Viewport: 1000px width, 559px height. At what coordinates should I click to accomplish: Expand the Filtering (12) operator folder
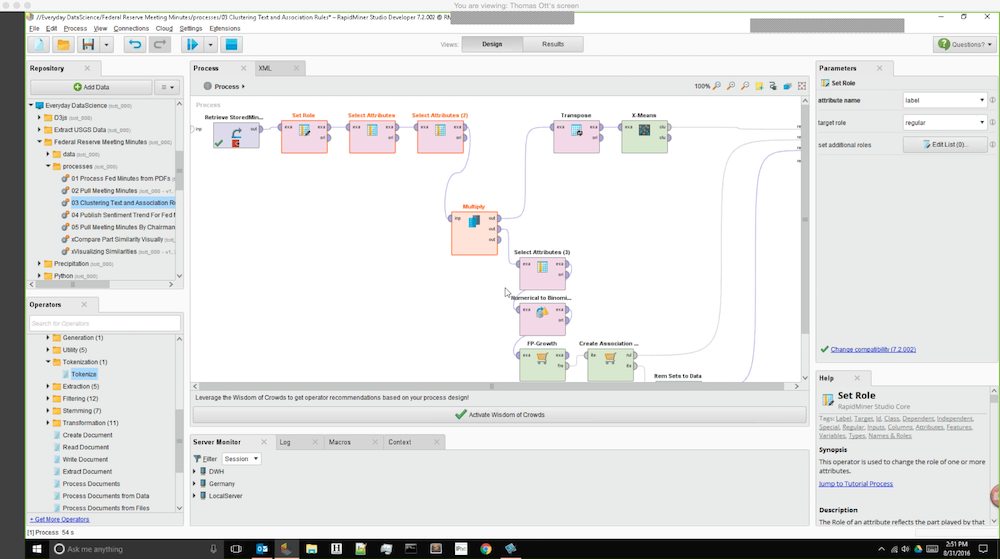coord(48,399)
